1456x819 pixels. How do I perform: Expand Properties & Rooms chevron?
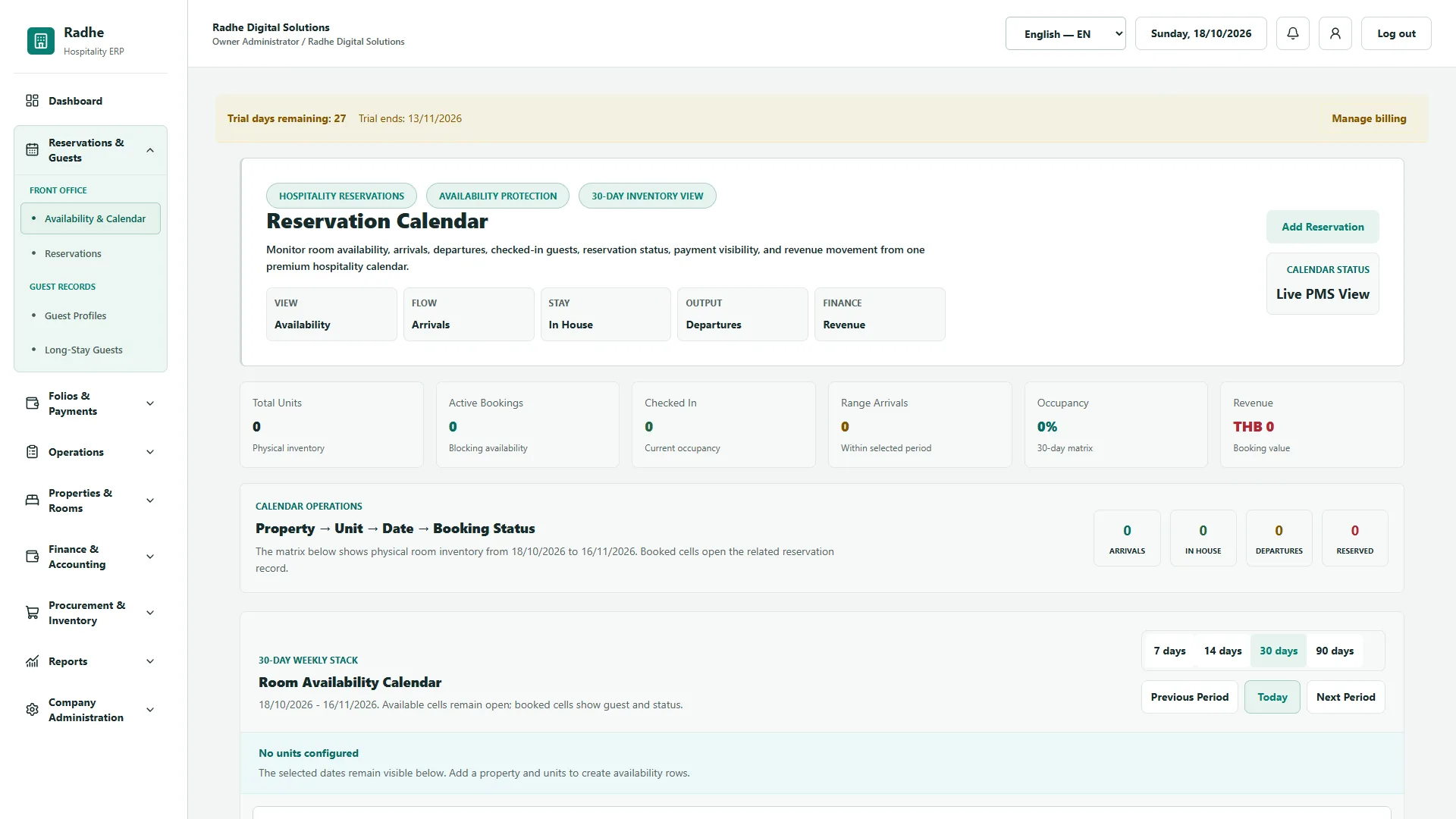pos(150,500)
